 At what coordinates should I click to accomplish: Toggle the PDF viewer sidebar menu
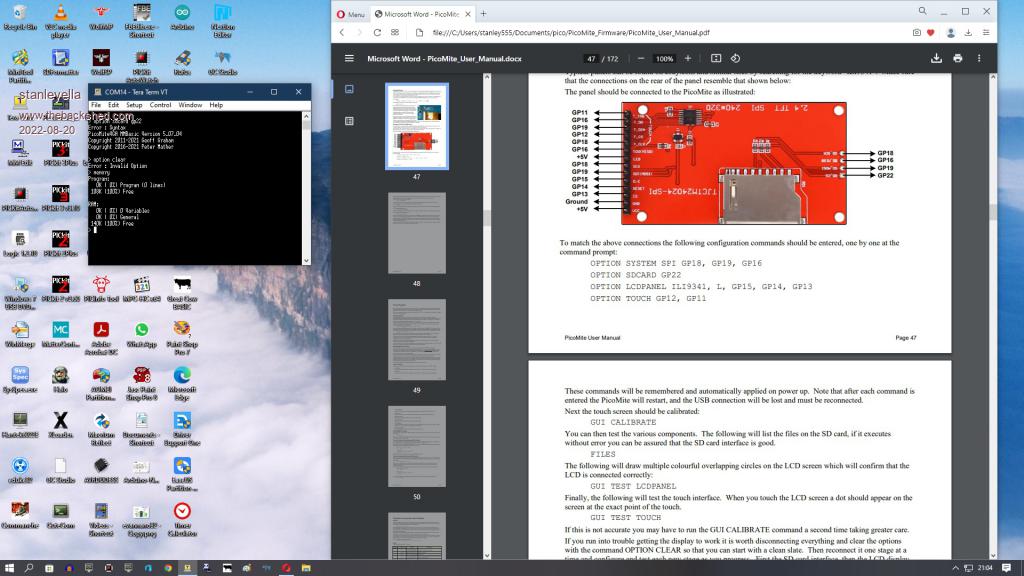click(x=349, y=59)
